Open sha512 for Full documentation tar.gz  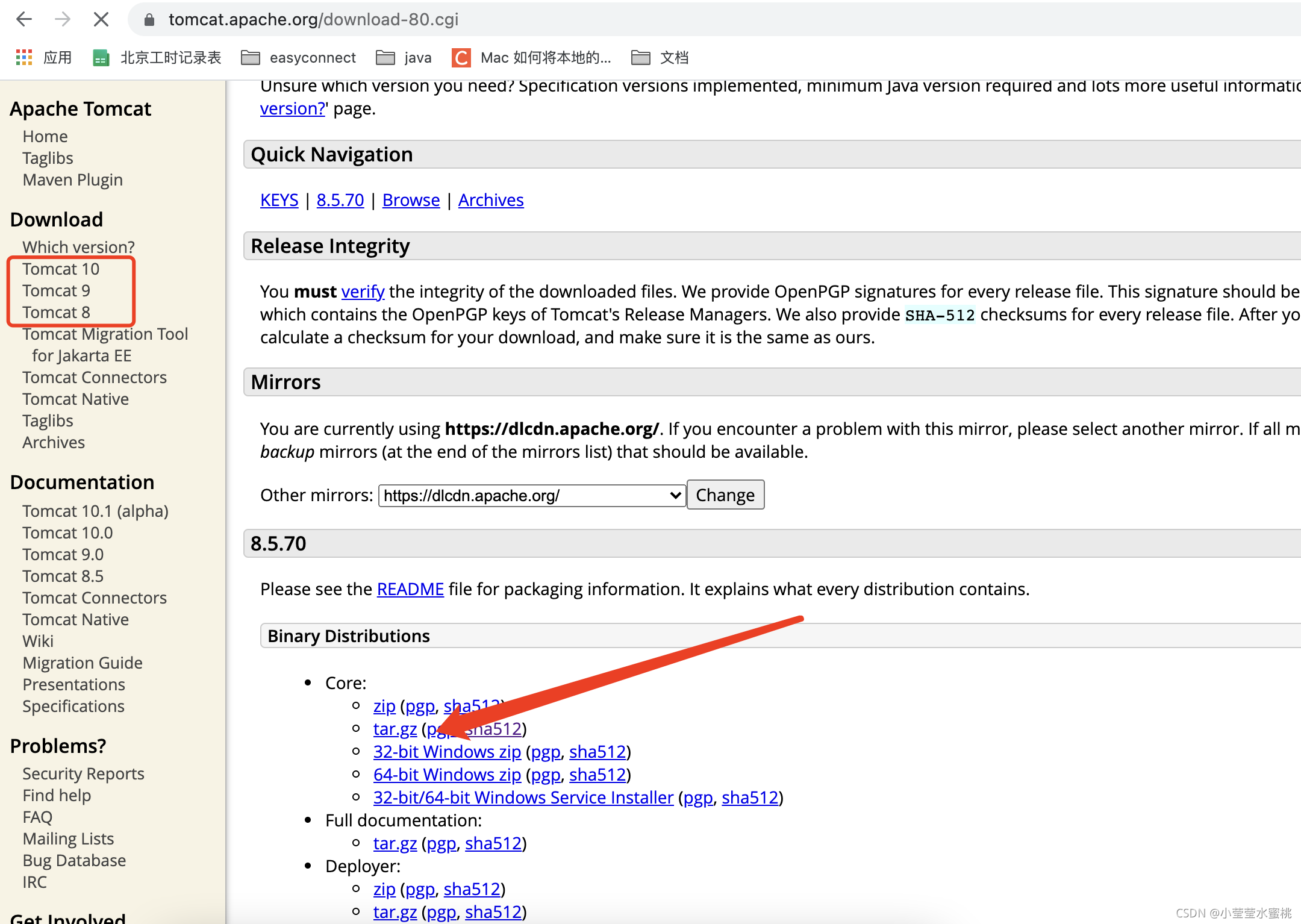(x=493, y=843)
